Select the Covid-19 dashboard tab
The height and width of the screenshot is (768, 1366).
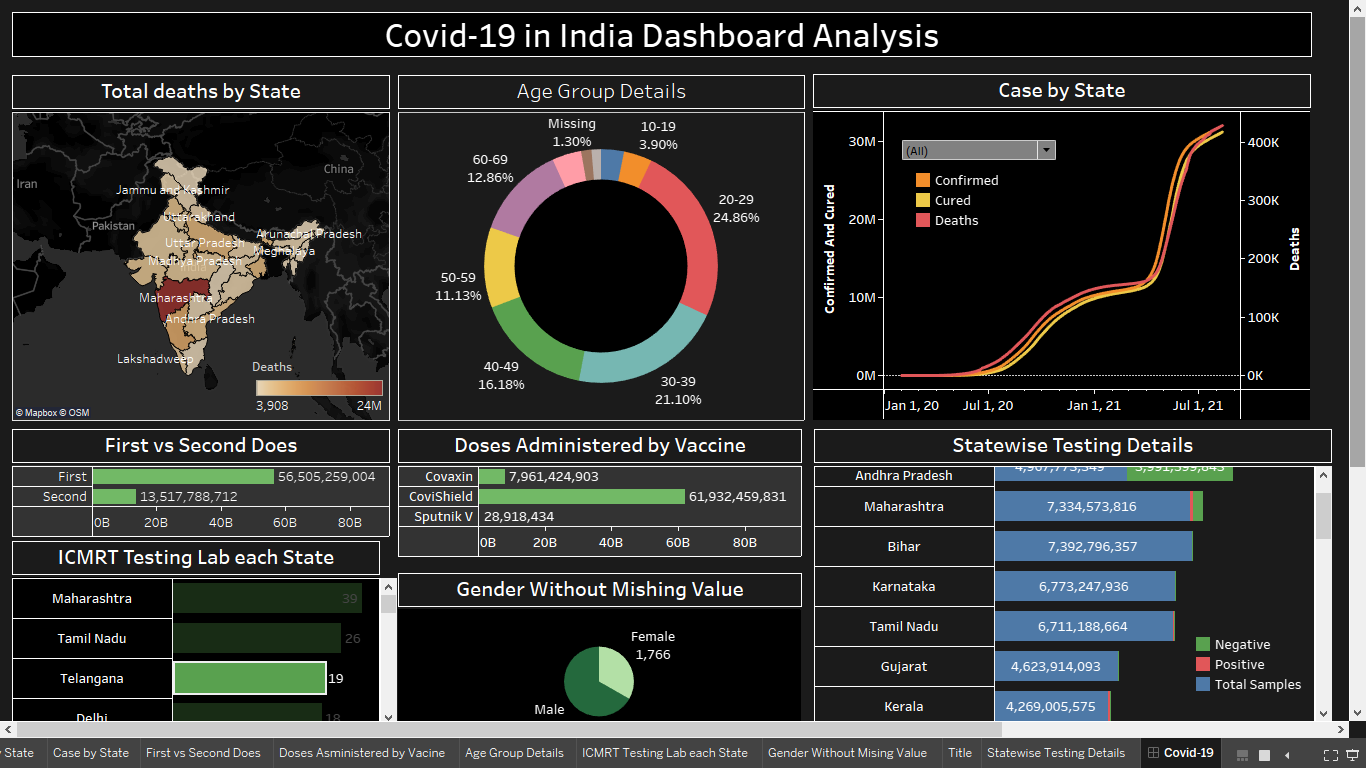point(1180,753)
